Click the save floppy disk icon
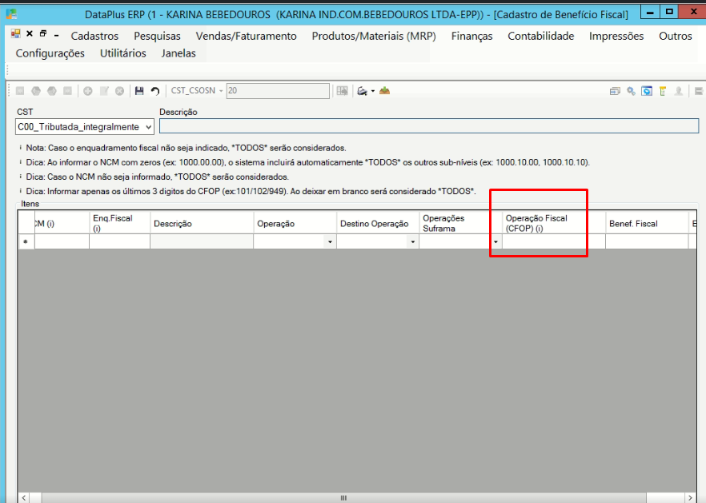The height and width of the screenshot is (503, 706). click(139, 91)
